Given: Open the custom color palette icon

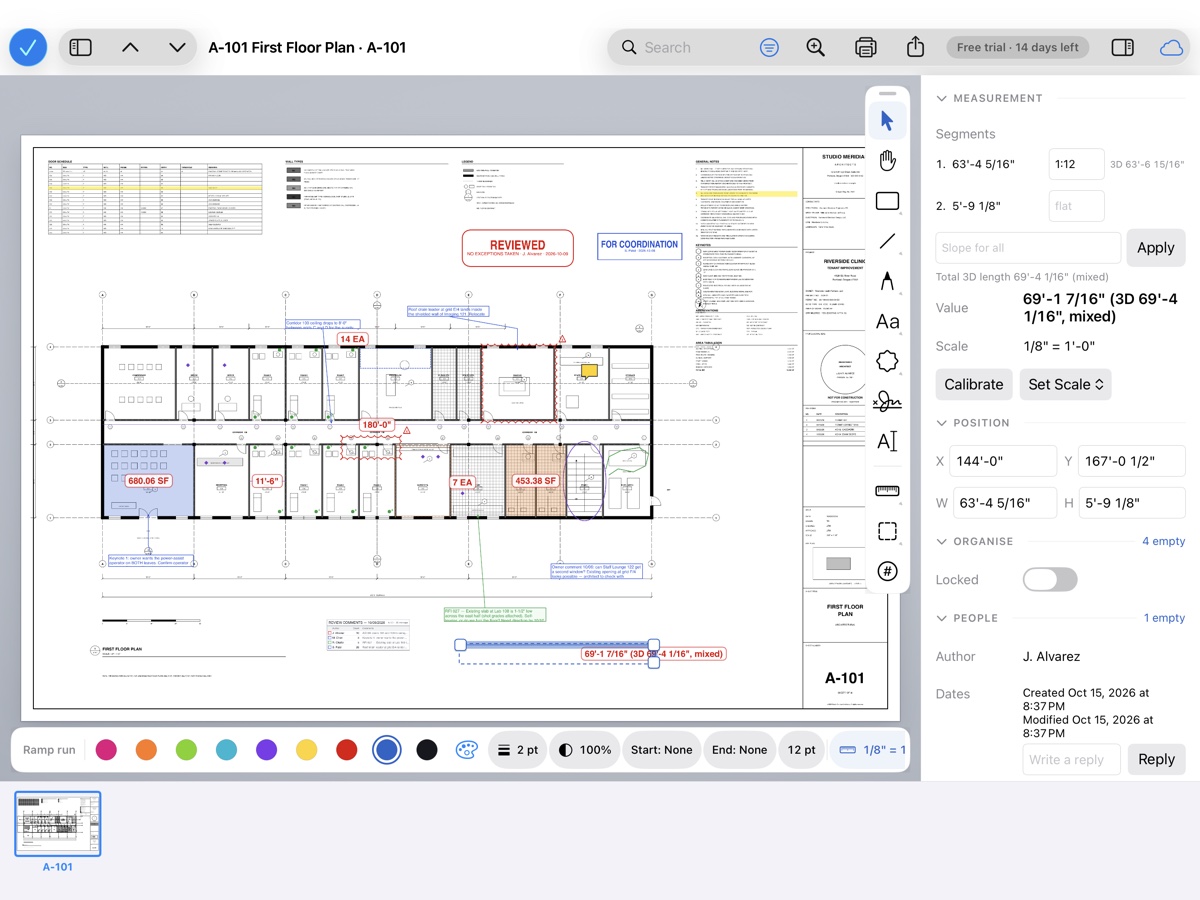Looking at the screenshot, I should tap(466, 750).
